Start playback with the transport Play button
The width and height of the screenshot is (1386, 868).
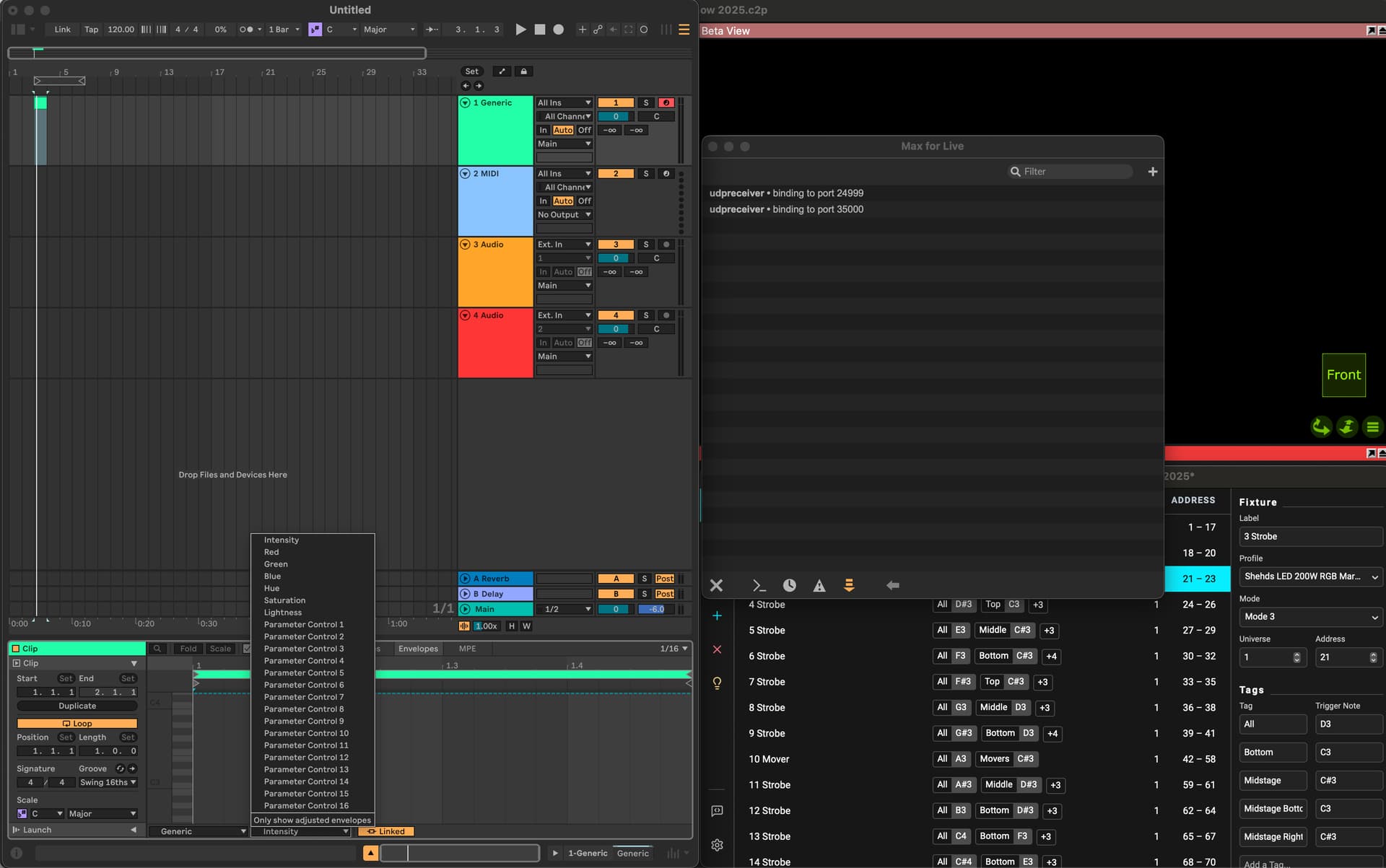pyautogui.click(x=520, y=30)
